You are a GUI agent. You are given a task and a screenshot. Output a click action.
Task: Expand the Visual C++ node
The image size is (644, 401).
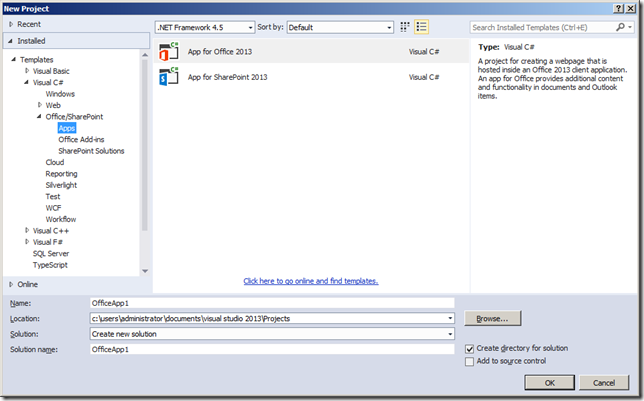tap(27, 230)
